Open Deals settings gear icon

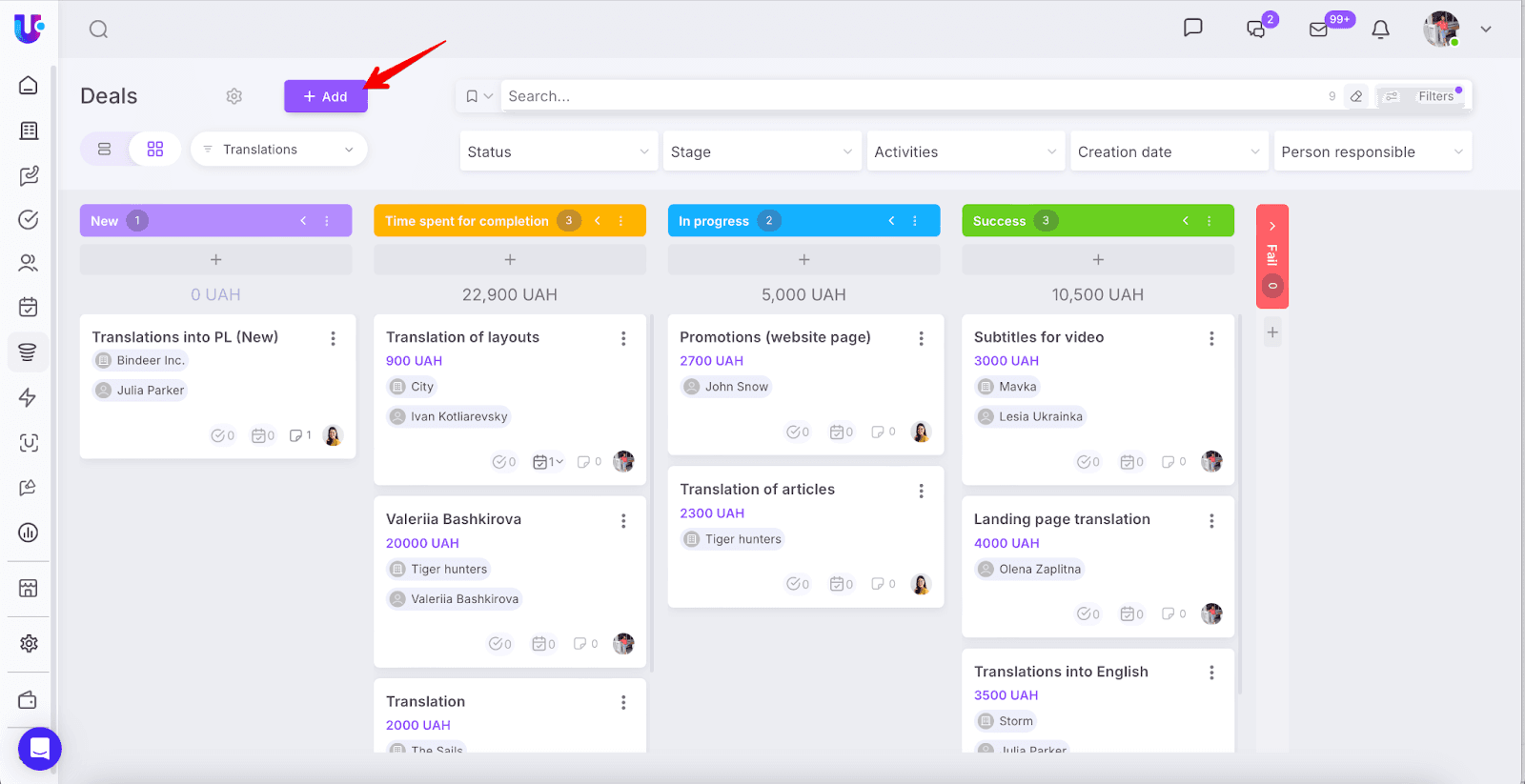point(234,96)
